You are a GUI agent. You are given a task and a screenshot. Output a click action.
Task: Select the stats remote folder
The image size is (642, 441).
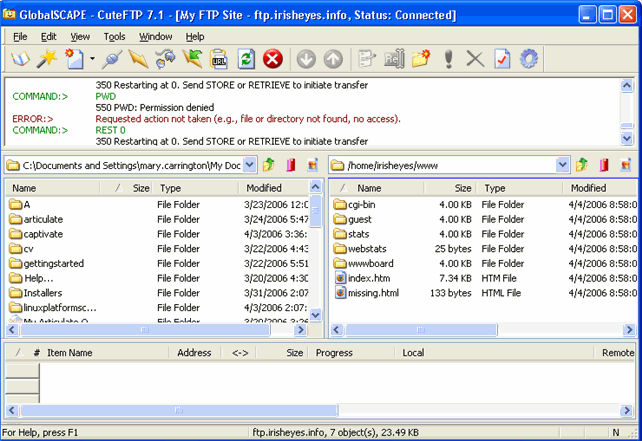coord(351,234)
